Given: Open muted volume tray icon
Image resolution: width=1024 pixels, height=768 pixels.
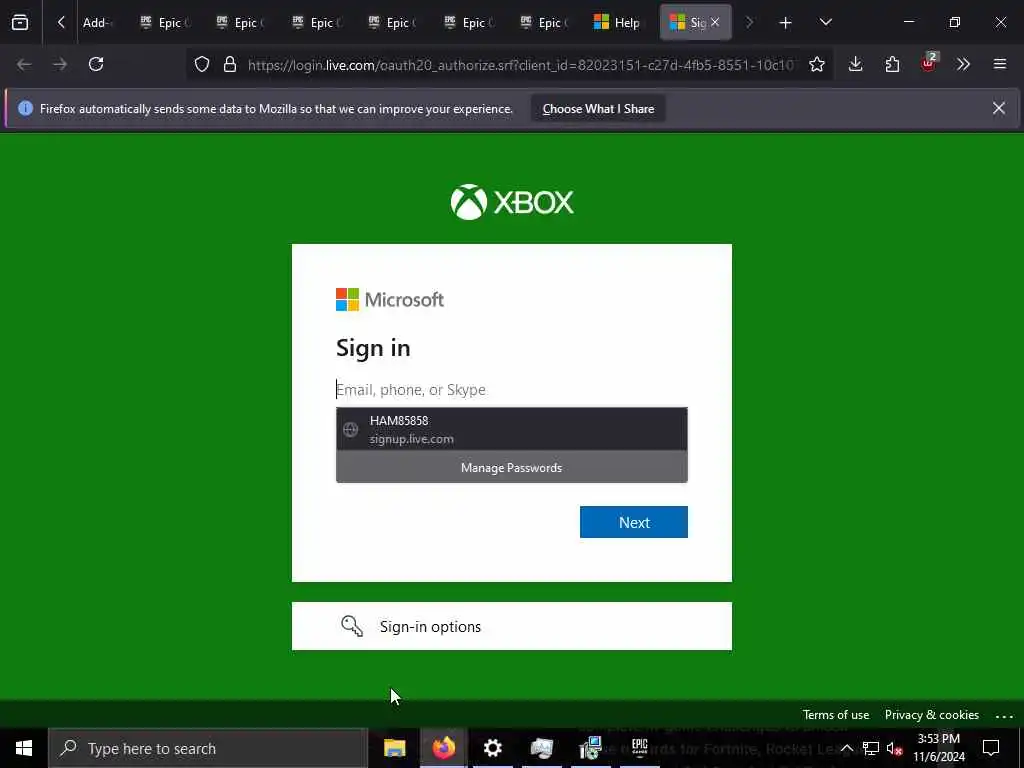Looking at the screenshot, I should pos(895,748).
